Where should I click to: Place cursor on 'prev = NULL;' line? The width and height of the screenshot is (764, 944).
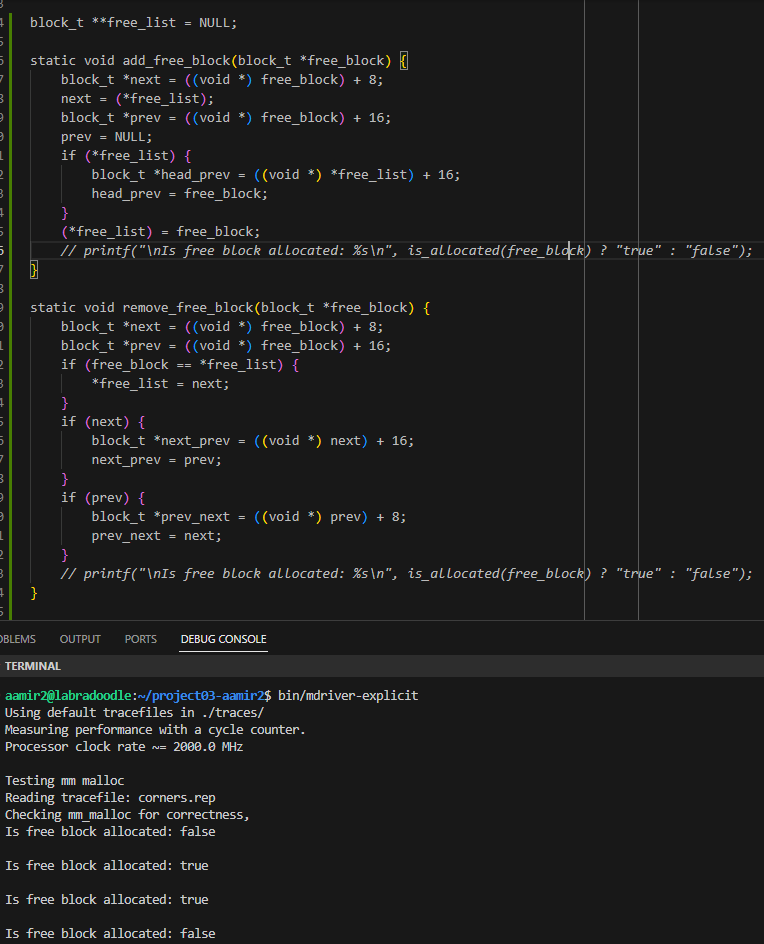106,136
